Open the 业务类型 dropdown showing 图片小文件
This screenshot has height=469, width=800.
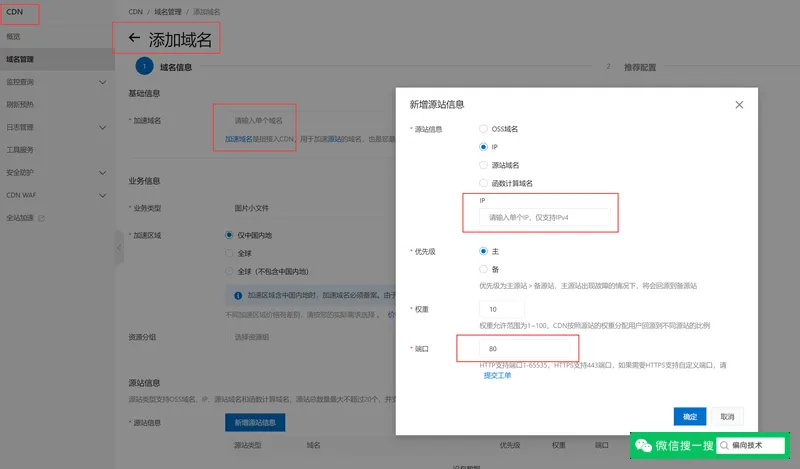[x=309, y=208]
